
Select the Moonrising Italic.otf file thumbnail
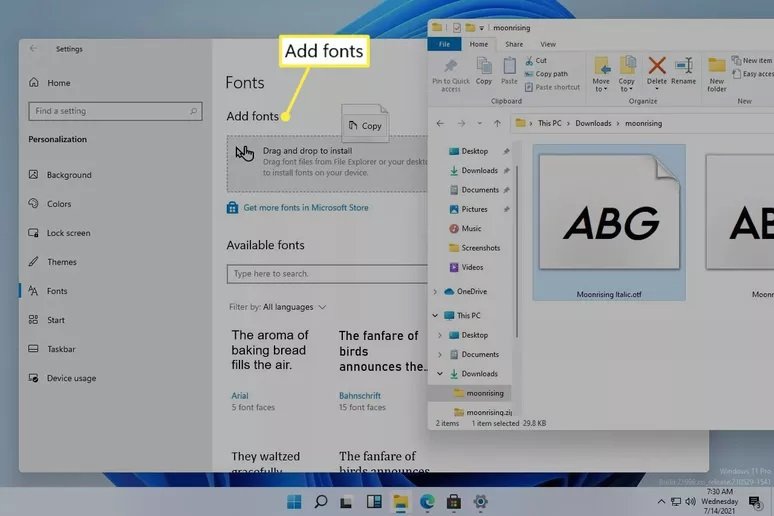609,222
